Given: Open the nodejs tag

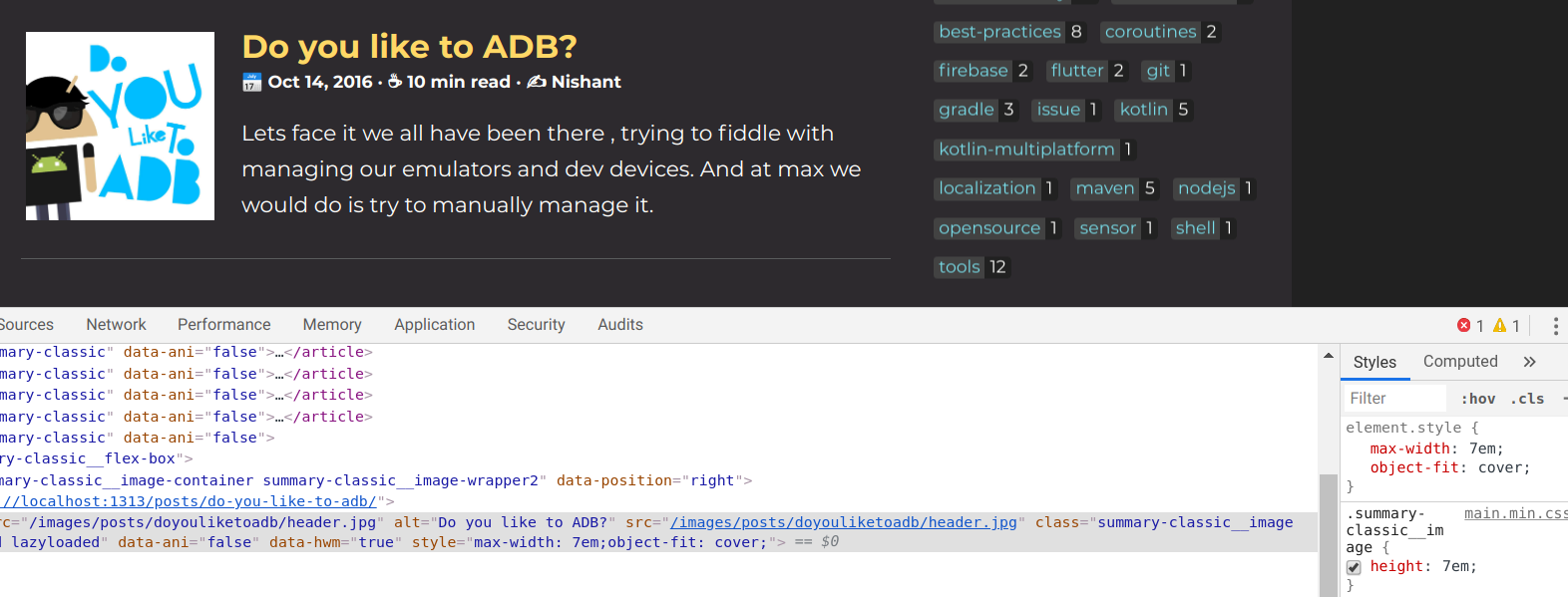Looking at the screenshot, I should [x=1206, y=188].
